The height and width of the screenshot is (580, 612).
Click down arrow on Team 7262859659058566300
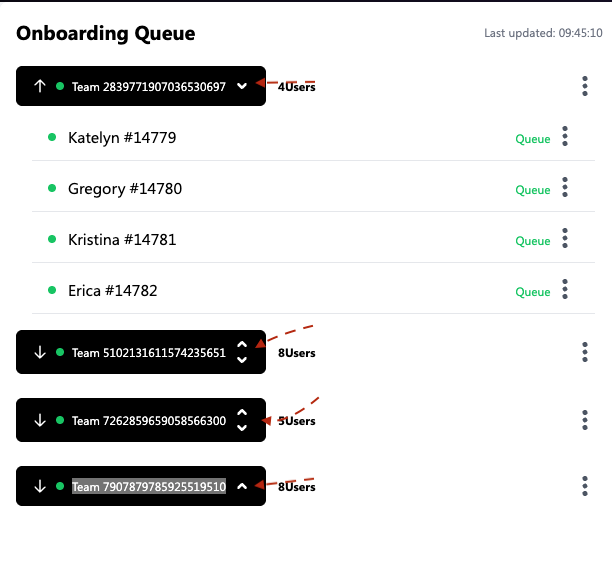coord(40,420)
